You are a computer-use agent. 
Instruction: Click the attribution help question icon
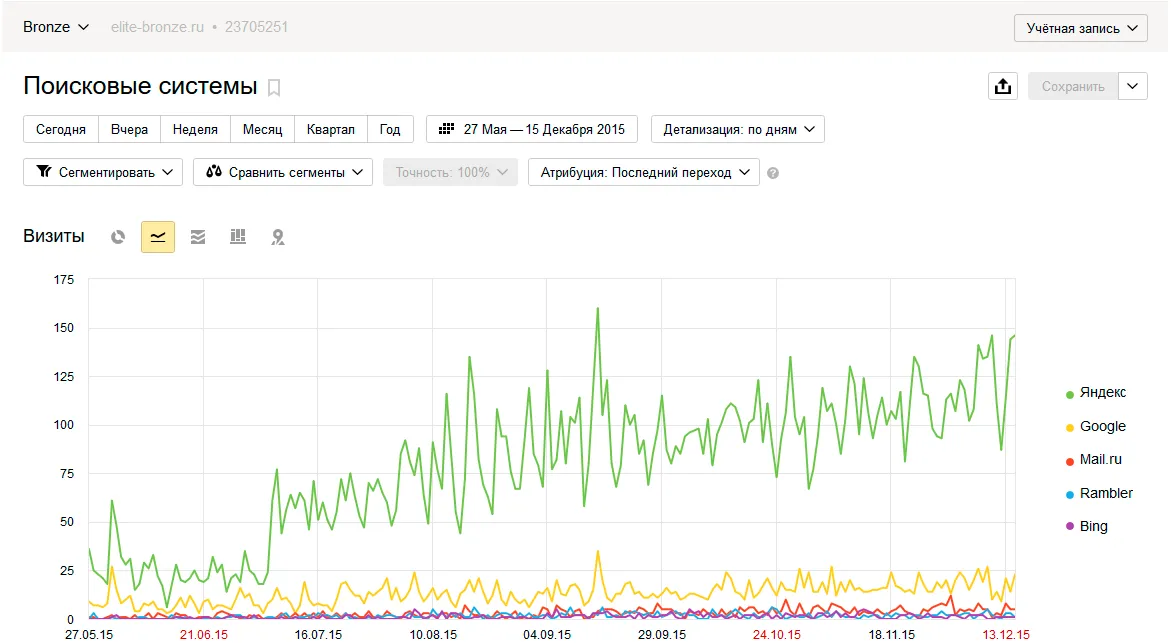773,173
